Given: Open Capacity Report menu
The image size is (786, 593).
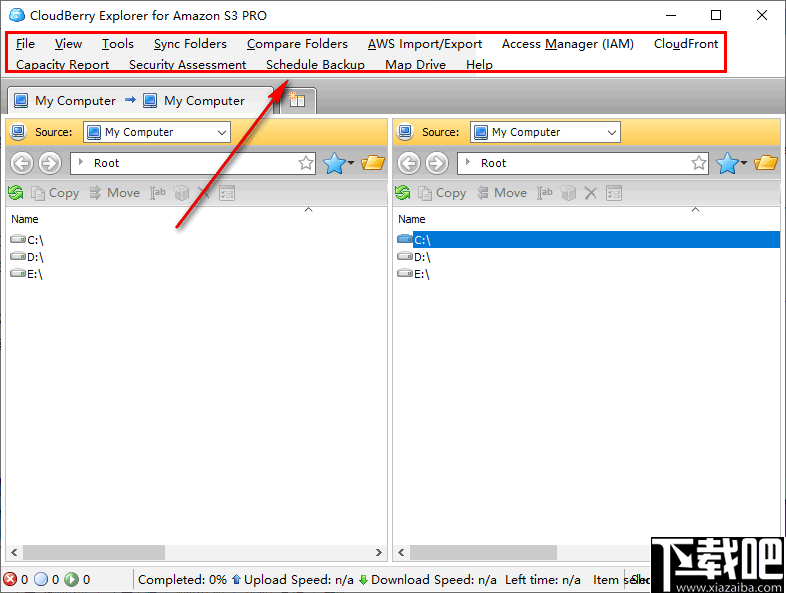Looking at the screenshot, I should [x=62, y=65].
